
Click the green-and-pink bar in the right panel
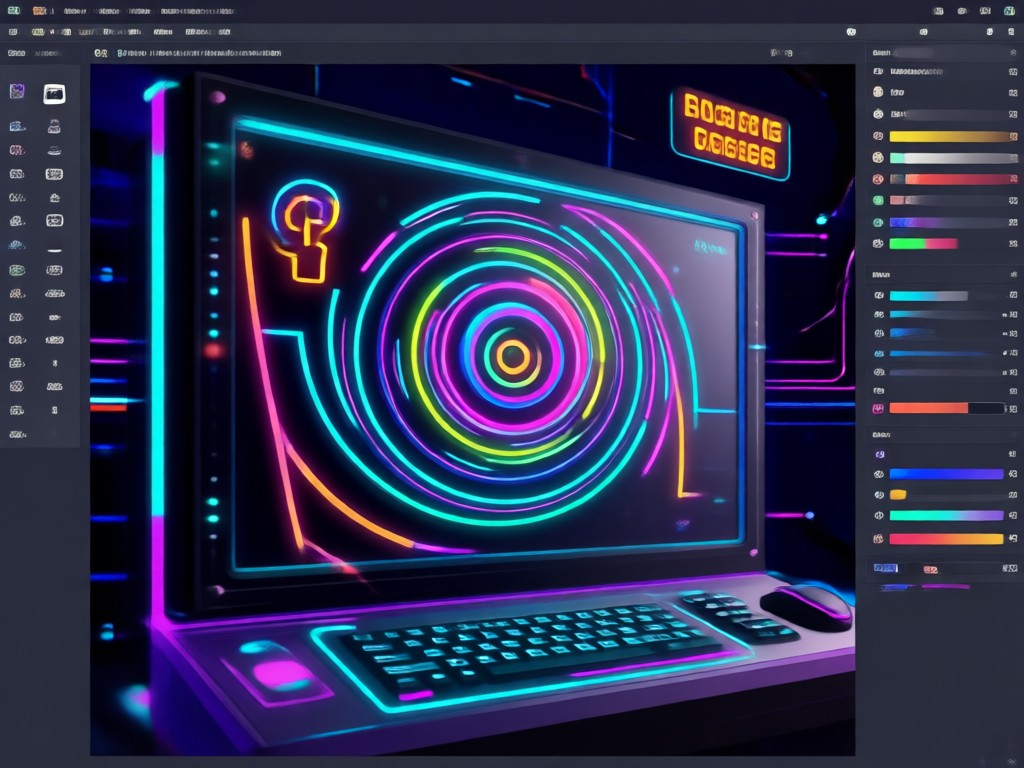click(923, 244)
